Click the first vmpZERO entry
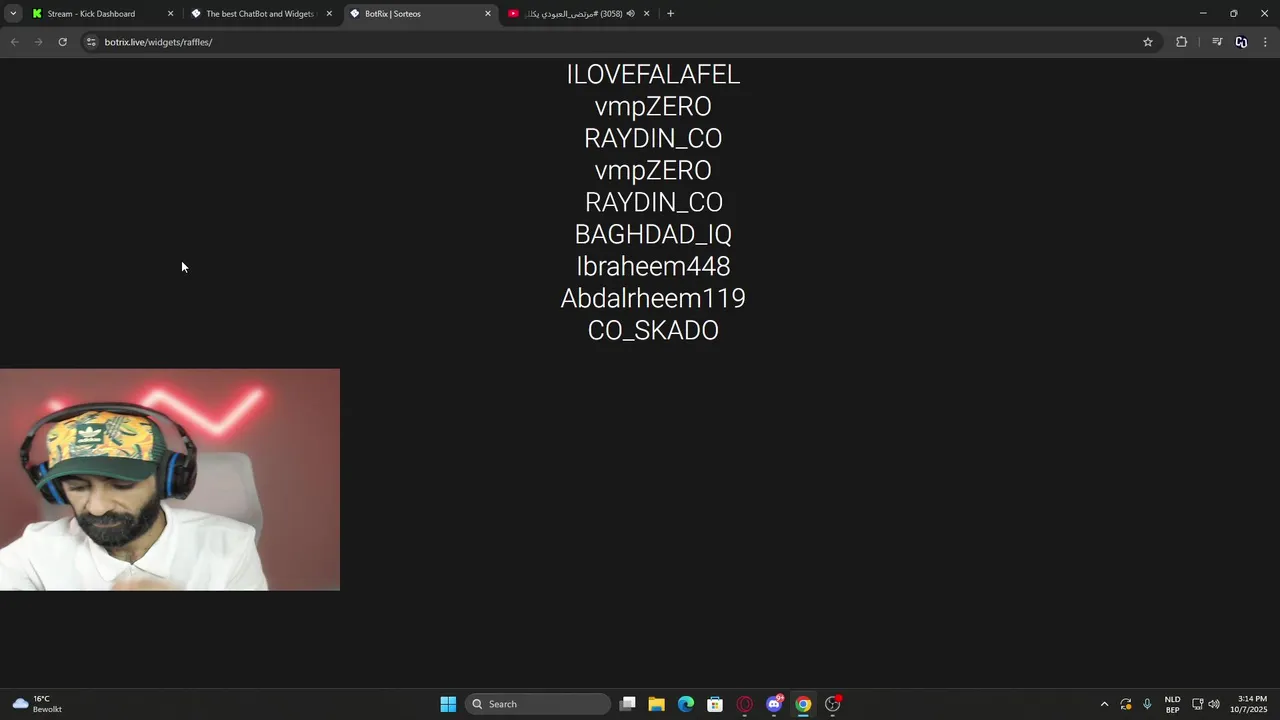The image size is (1280, 720). click(x=653, y=107)
